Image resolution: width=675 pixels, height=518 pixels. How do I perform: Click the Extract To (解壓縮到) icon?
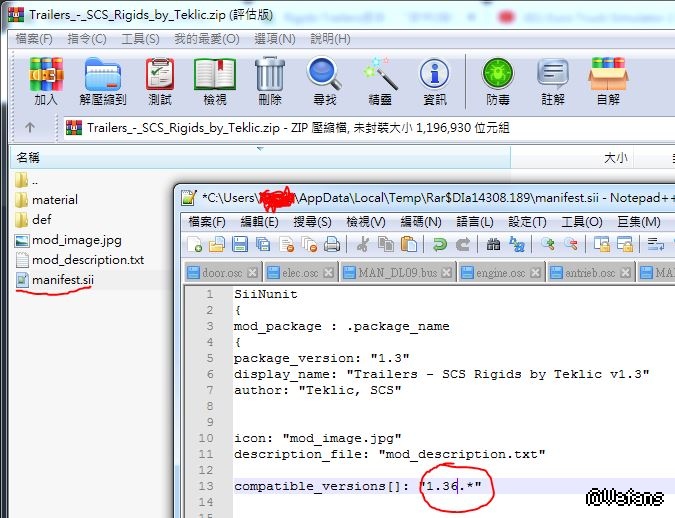click(x=103, y=81)
